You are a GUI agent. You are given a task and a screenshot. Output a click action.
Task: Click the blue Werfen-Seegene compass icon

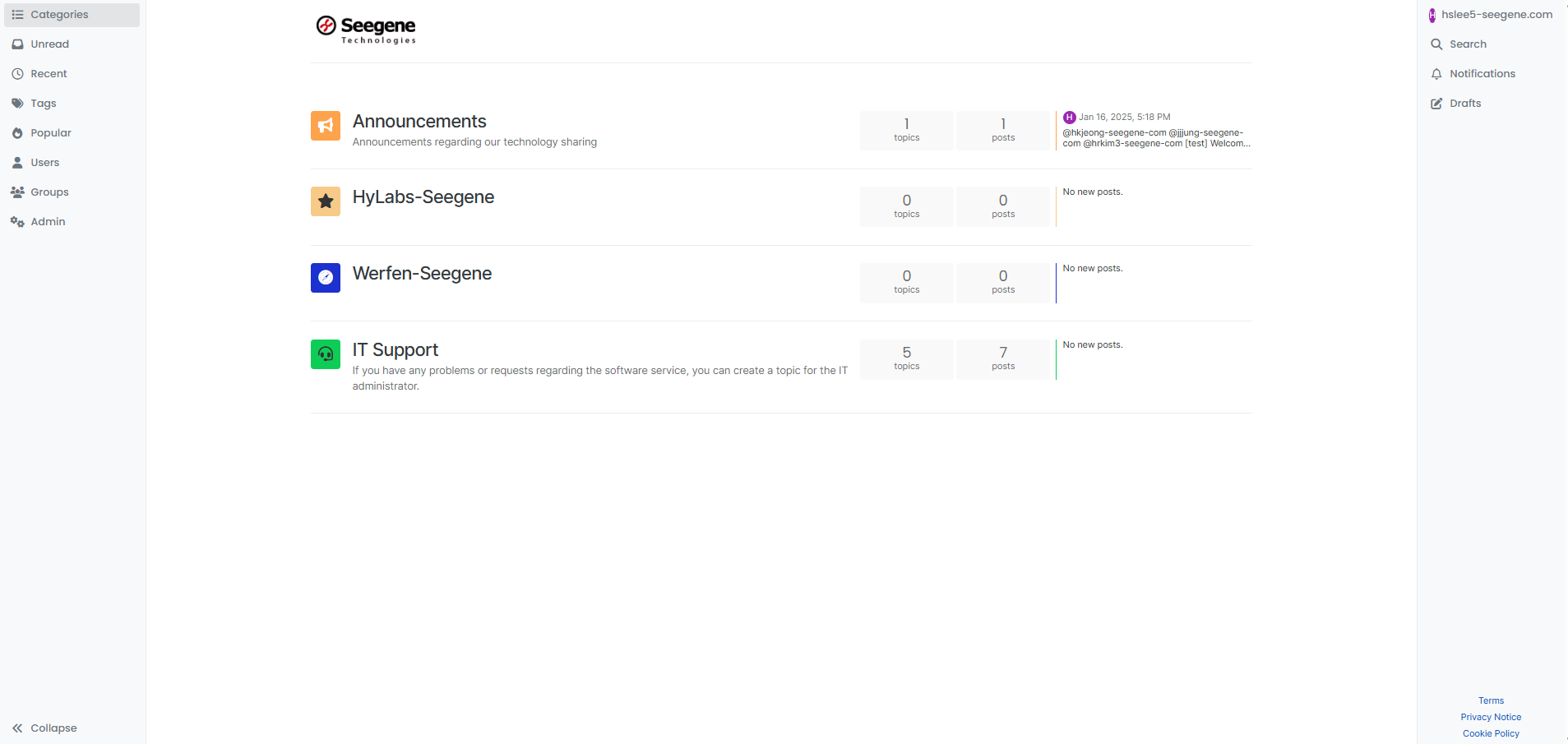click(x=326, y=278)
